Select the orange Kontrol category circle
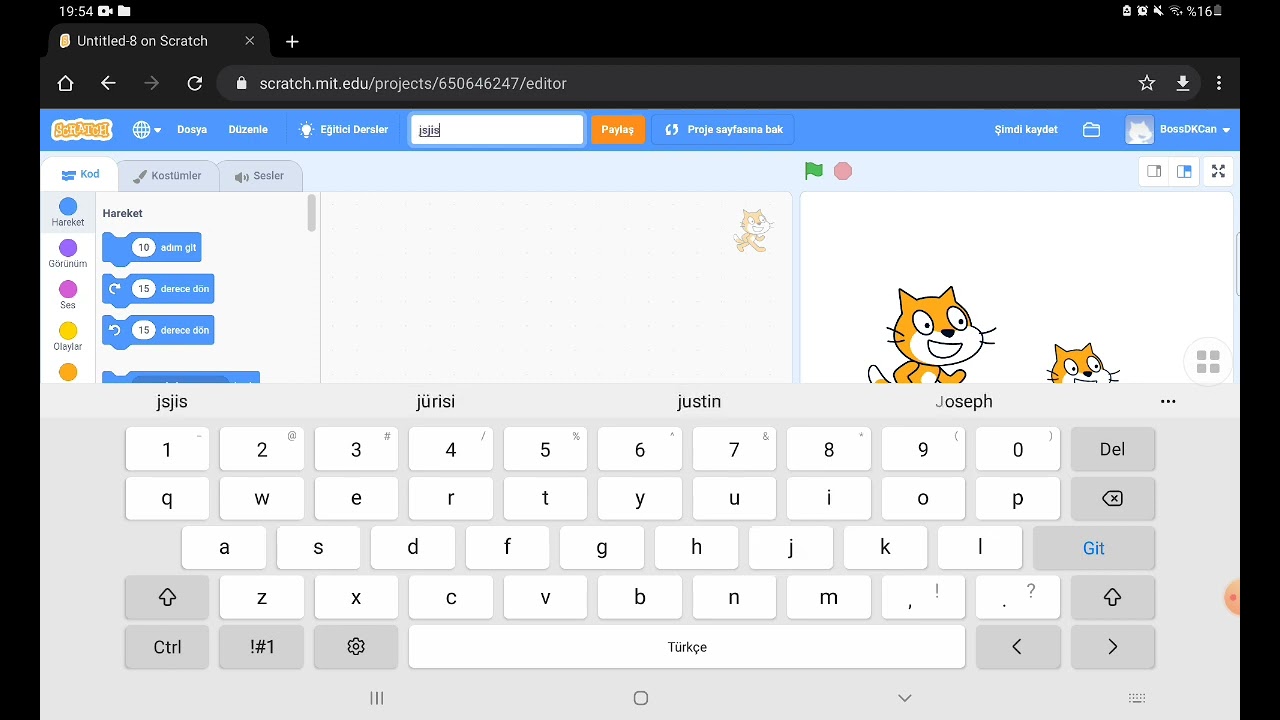The height and width of the screenshot is (720, 1280). click(68, 372)
